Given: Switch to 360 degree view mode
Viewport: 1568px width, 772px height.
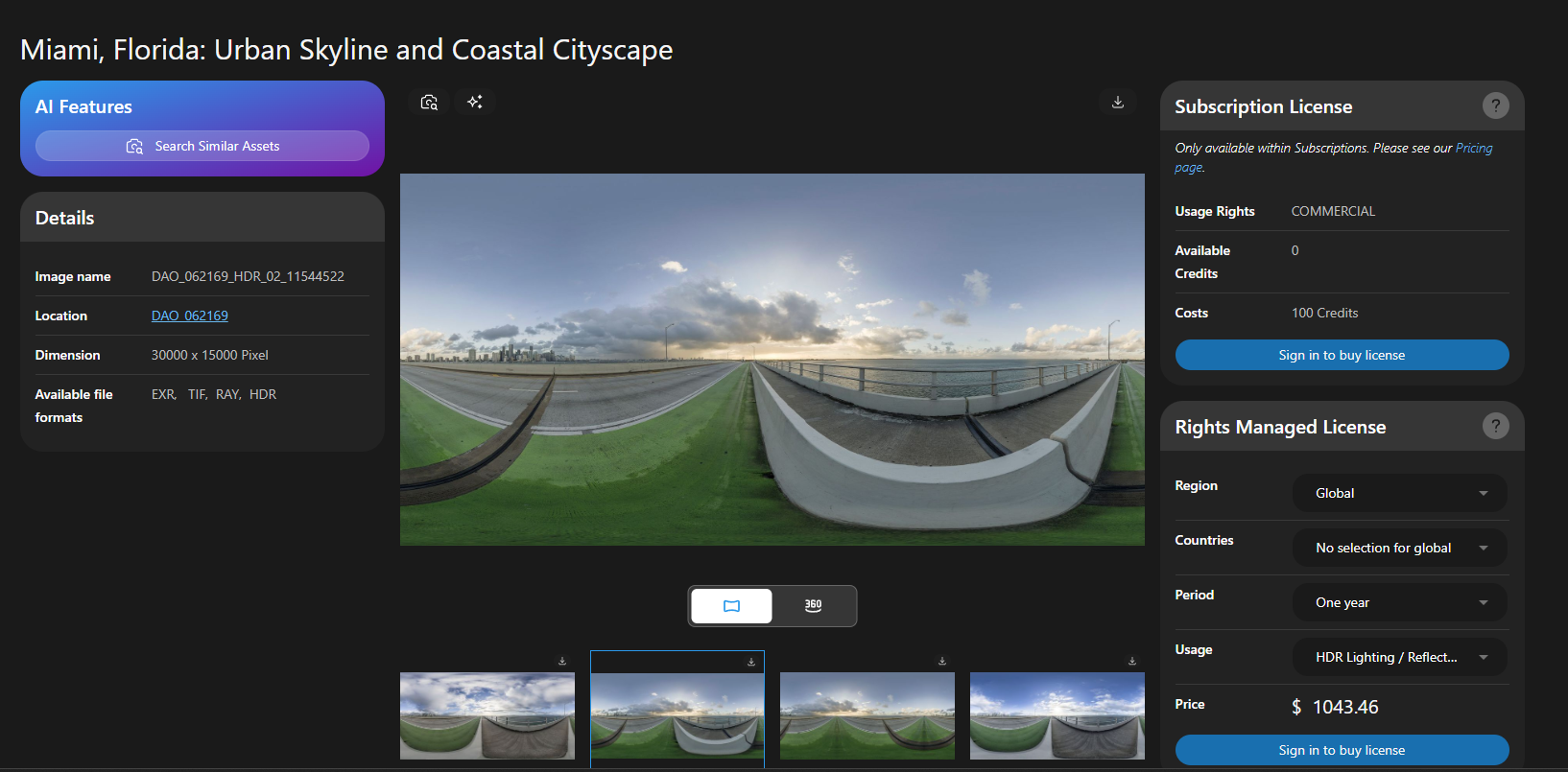Looking at the screenshot, I should click(813, 606).
